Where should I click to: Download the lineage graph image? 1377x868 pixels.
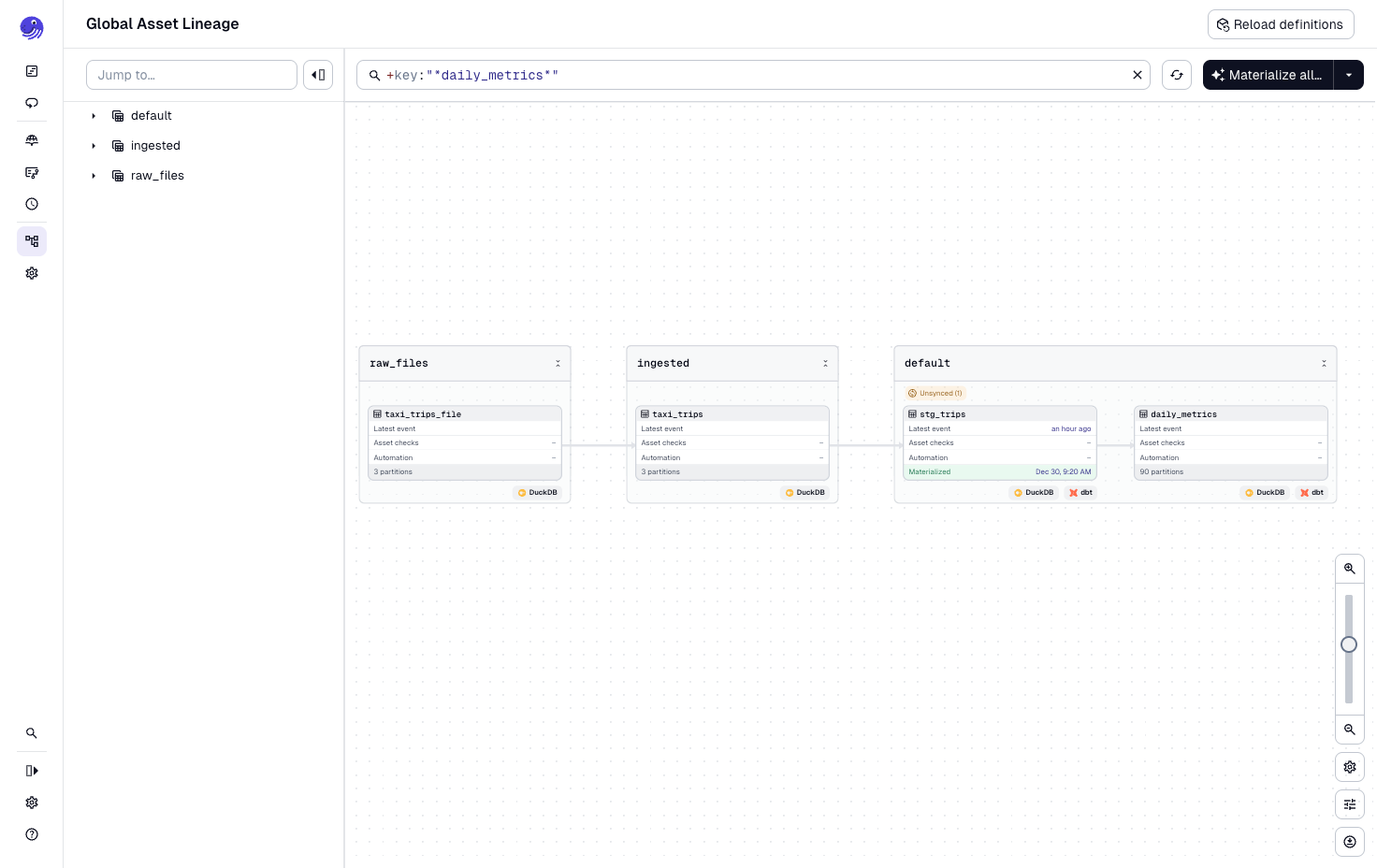pyautogui.click(x=1350, y=842)
